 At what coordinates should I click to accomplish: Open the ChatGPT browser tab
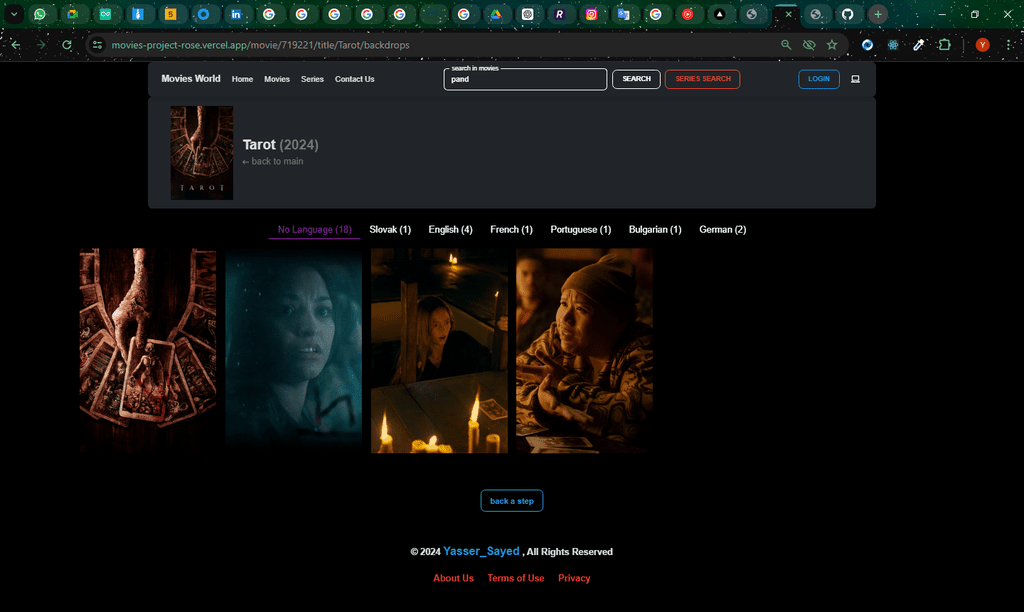[x=528, y=14]
